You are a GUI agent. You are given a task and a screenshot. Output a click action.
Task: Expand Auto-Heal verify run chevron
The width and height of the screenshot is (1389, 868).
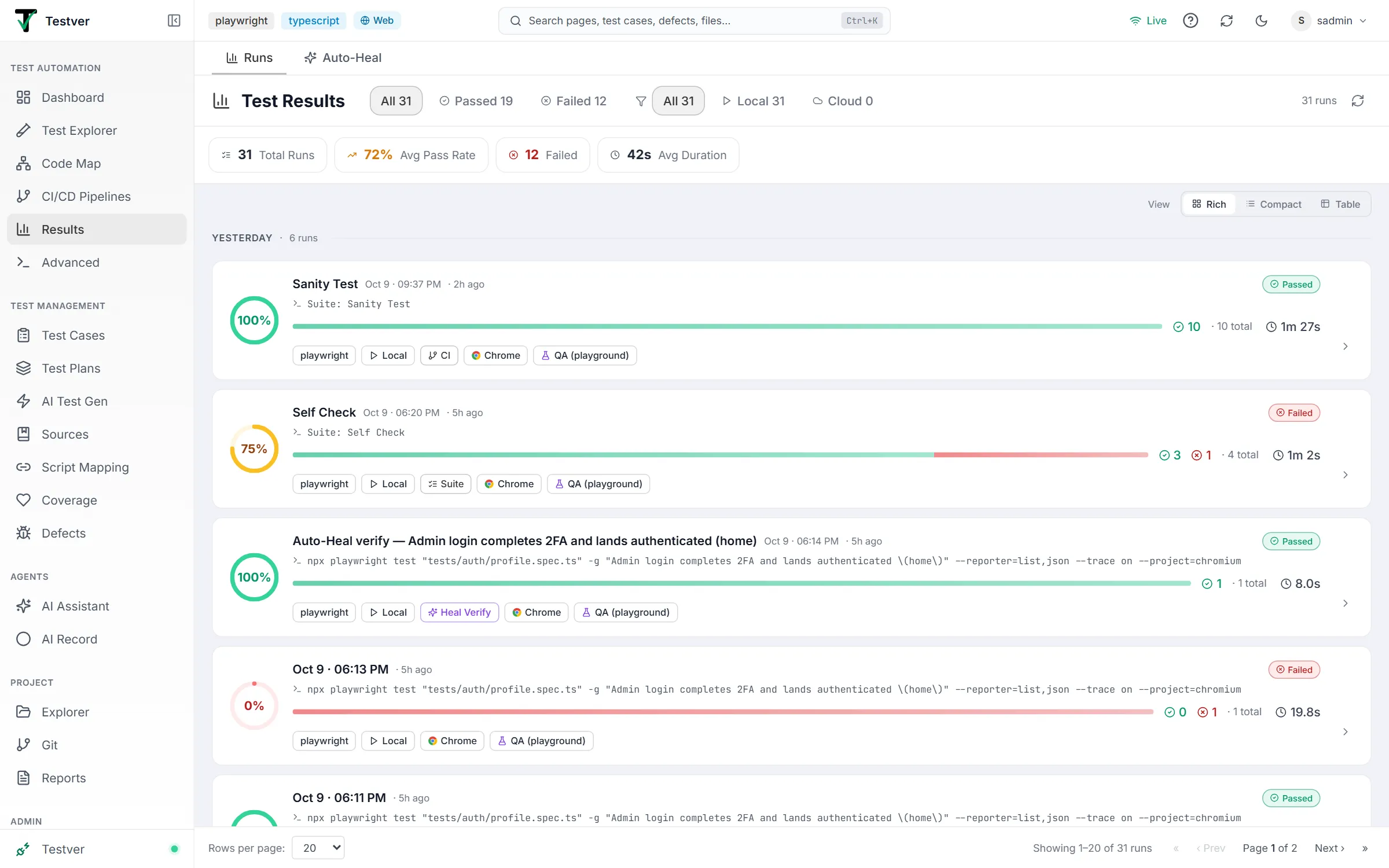tap(1346, 603)
